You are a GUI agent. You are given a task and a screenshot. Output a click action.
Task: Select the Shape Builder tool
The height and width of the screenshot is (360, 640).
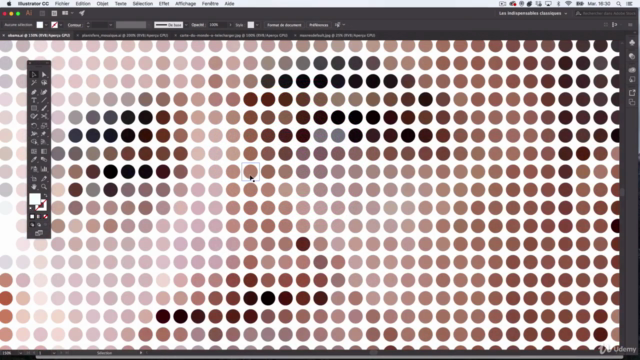click(x=34, y=142)
